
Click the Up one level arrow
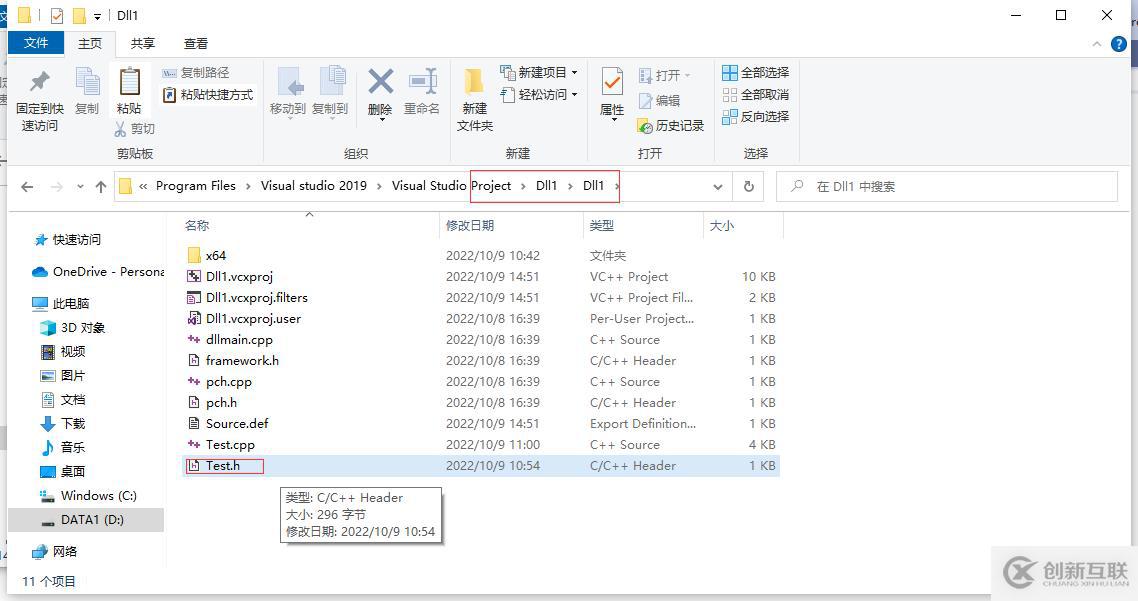101,187
